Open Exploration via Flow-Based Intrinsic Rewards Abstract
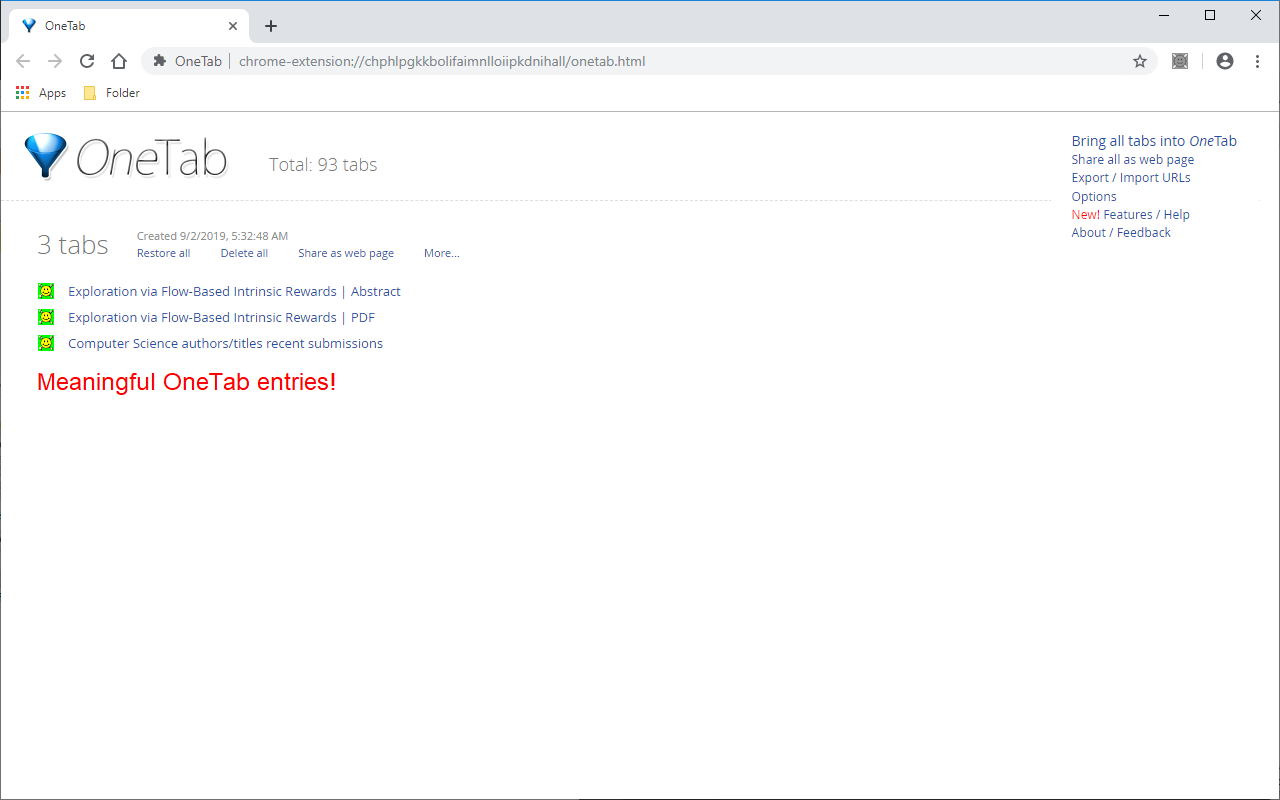Screen dimensions: 1280x800 234,291
